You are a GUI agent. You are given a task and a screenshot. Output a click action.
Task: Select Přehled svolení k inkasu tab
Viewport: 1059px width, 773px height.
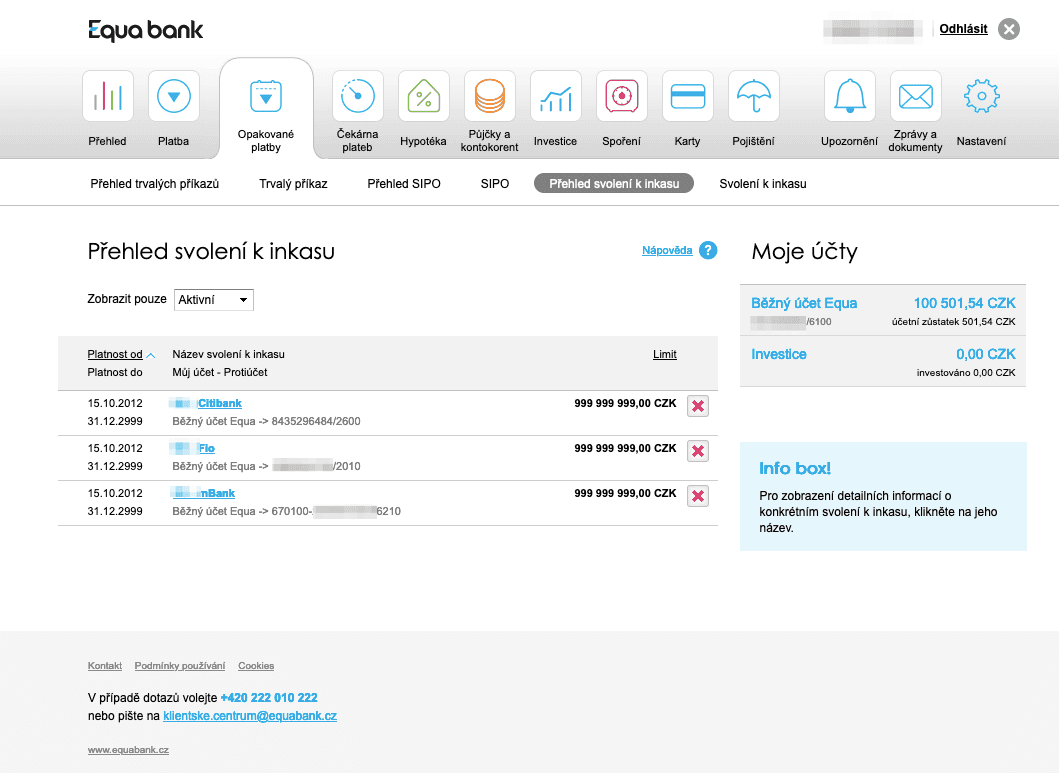(x=614, y=184)
